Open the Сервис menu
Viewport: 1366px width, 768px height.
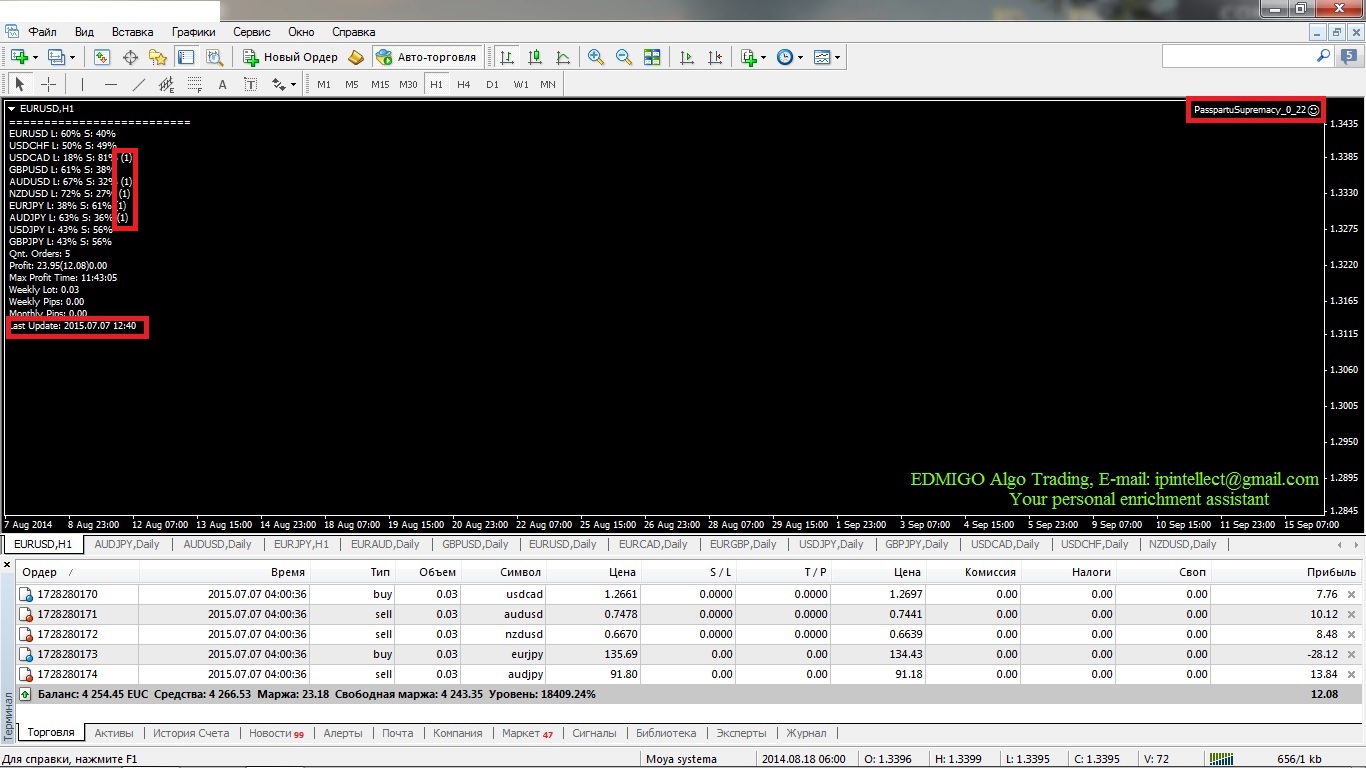click(x=251, y=32)
